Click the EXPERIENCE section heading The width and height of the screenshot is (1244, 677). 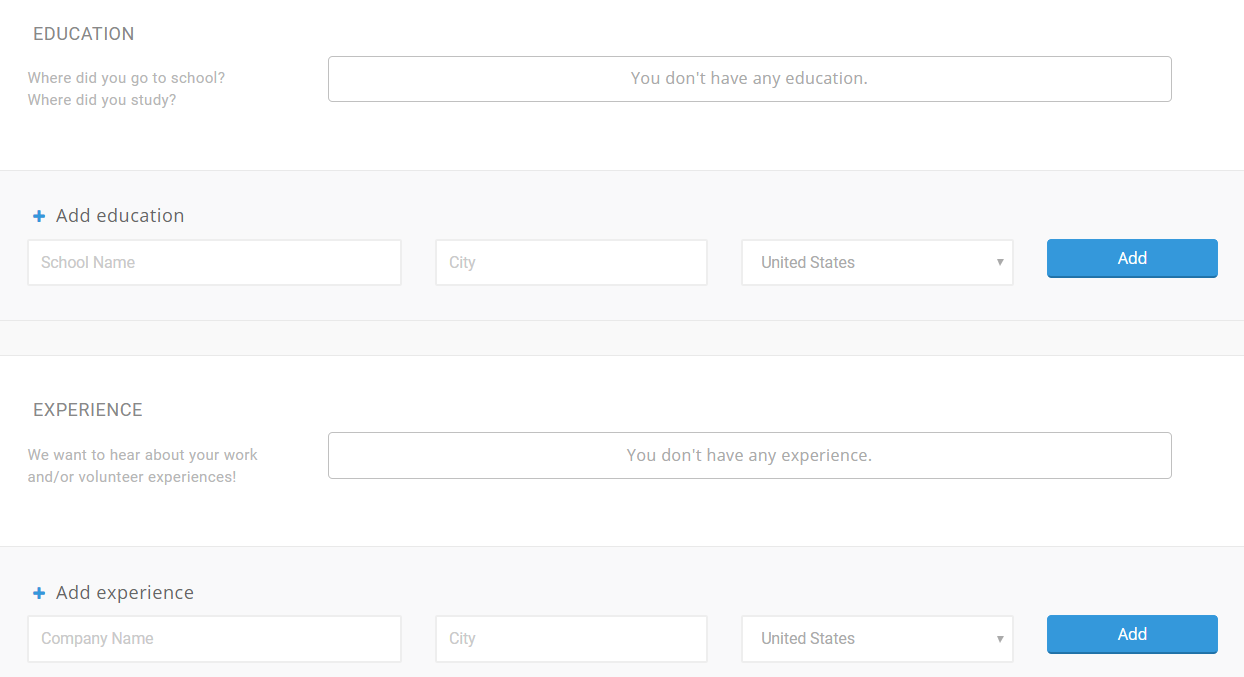88,410
